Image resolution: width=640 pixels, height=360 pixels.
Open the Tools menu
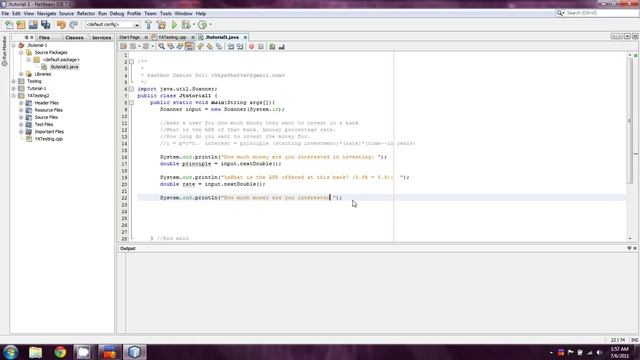coord(166,13)
